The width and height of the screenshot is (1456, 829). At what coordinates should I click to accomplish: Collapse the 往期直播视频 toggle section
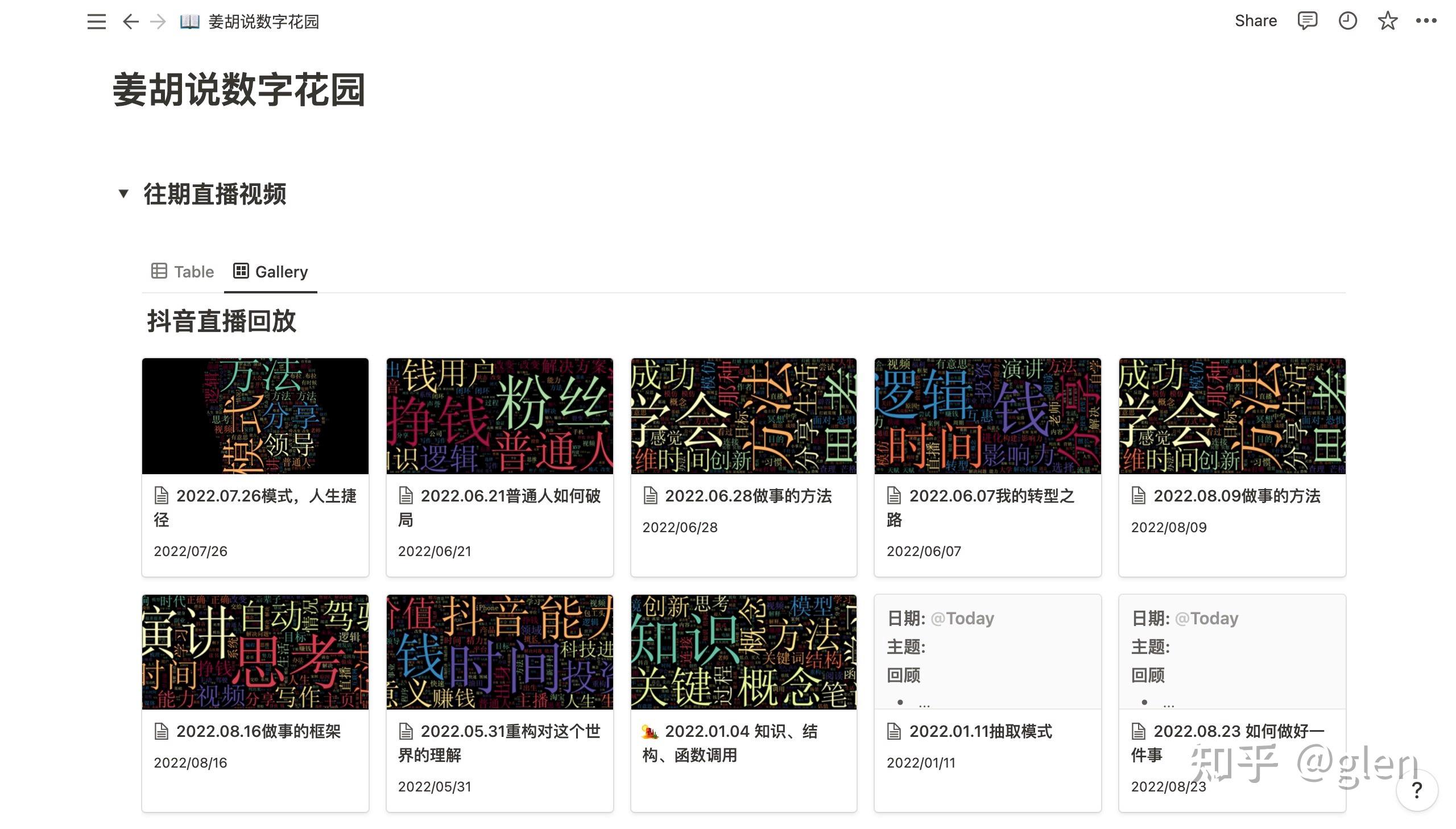(123, 193)
